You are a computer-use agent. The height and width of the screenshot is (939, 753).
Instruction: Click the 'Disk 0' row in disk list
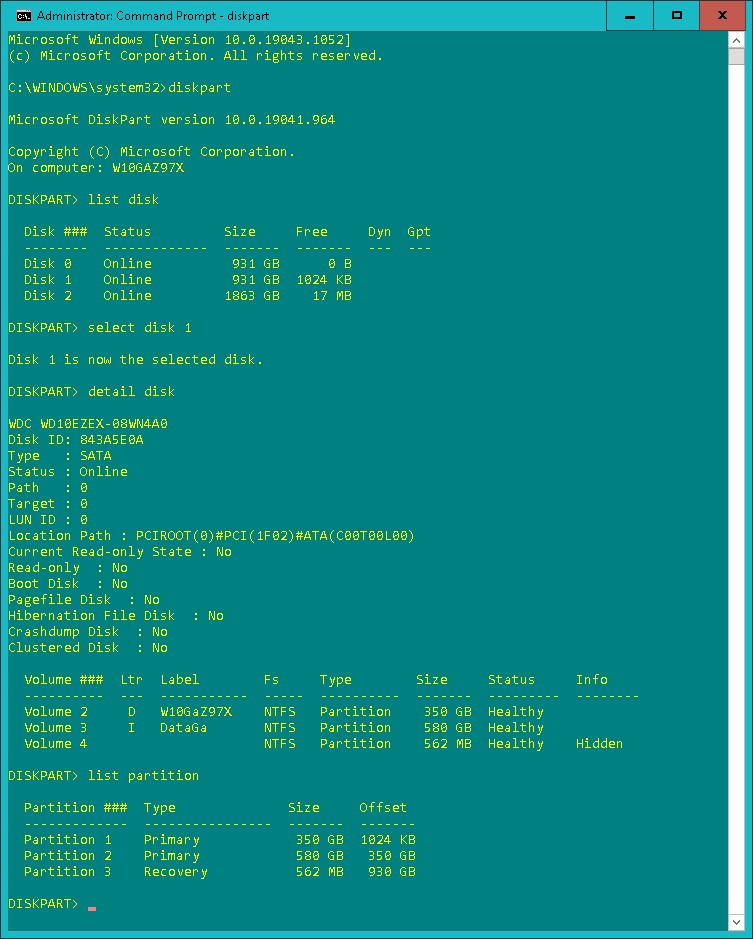pyautogui.click(x=188, y=263)
